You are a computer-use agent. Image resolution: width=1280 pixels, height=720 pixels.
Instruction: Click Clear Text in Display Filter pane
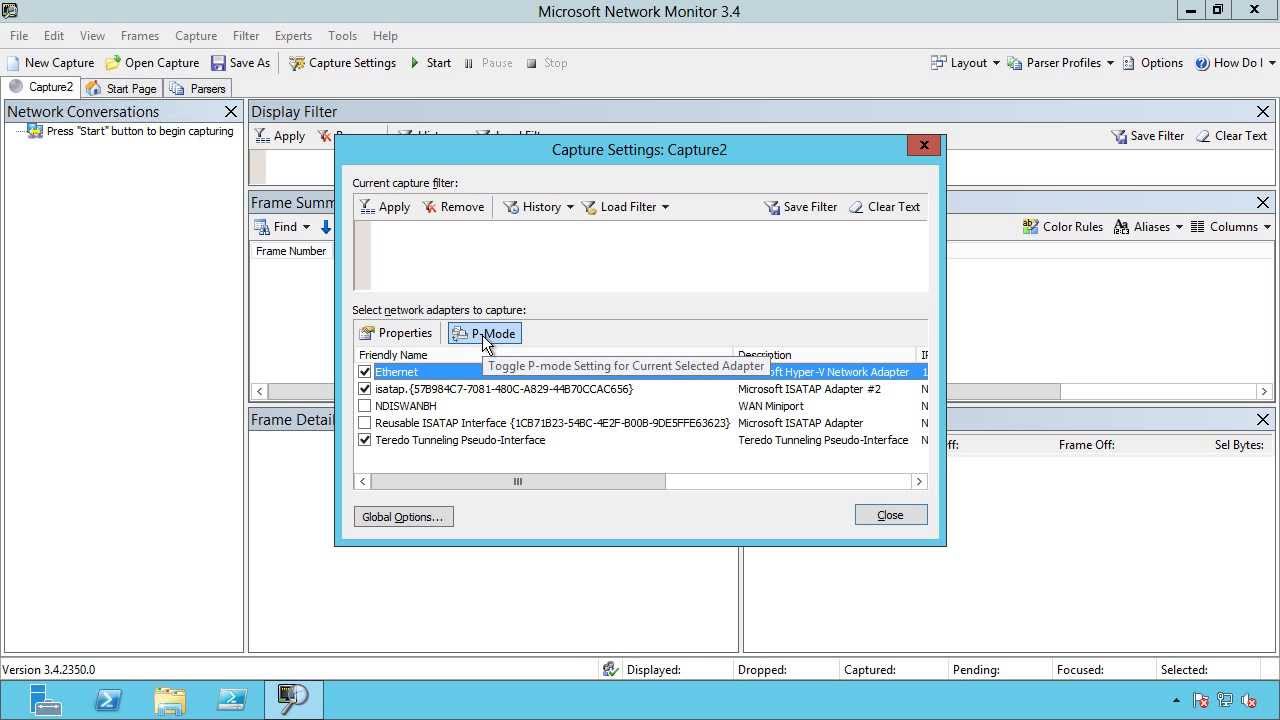point(1231,136)
